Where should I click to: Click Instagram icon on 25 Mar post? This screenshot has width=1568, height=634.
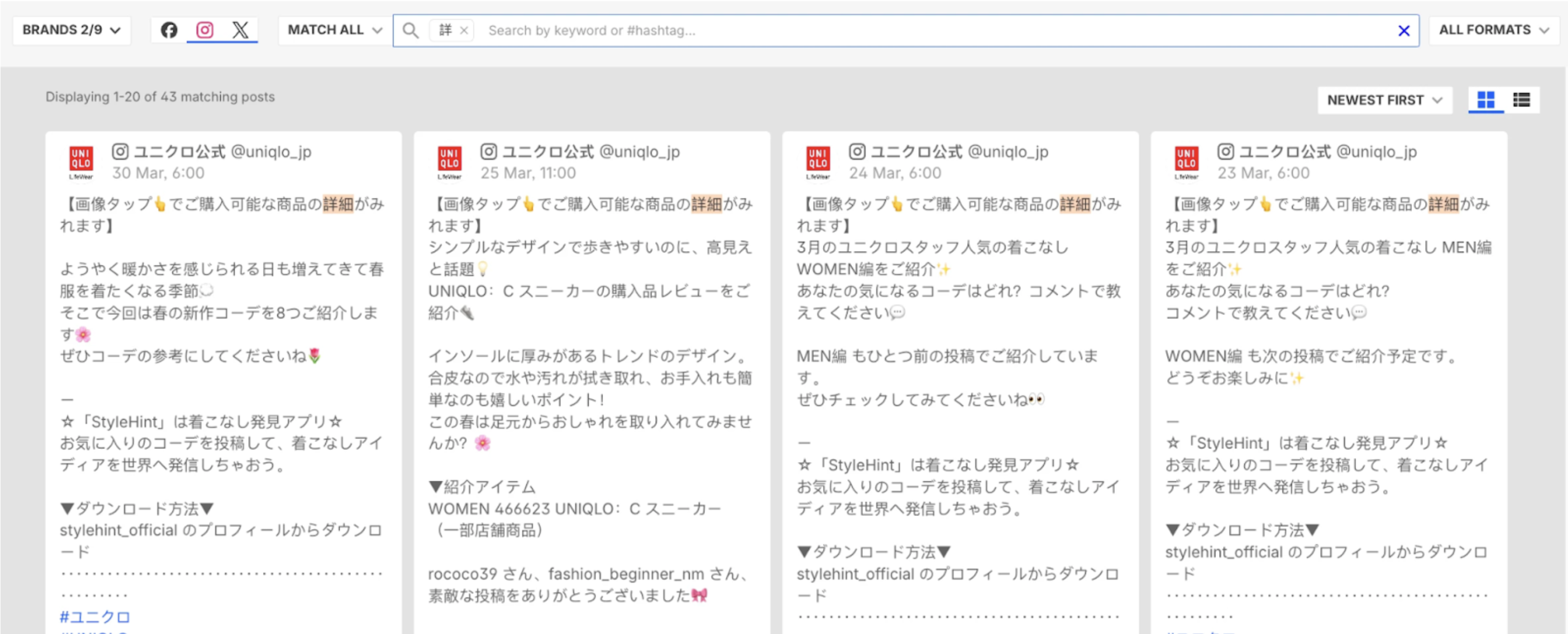coord(489,152)
